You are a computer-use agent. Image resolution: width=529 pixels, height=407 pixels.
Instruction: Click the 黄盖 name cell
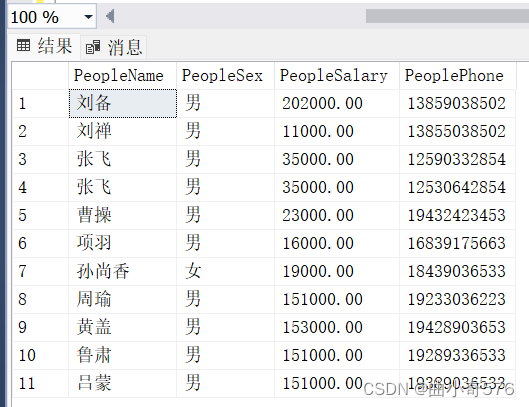click(x=122, y=328)
